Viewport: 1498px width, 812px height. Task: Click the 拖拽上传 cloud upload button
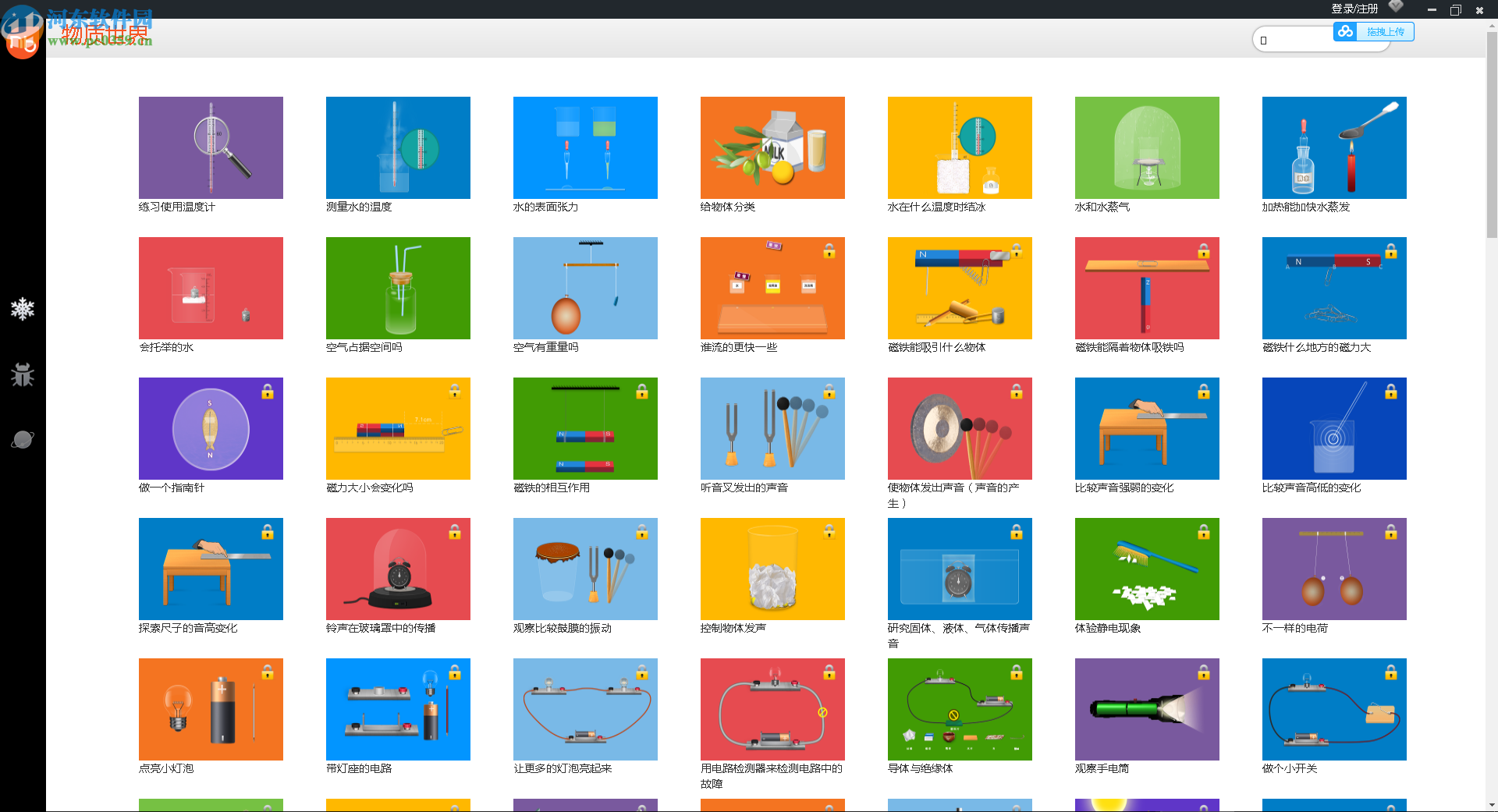[x=1374, y=32]
